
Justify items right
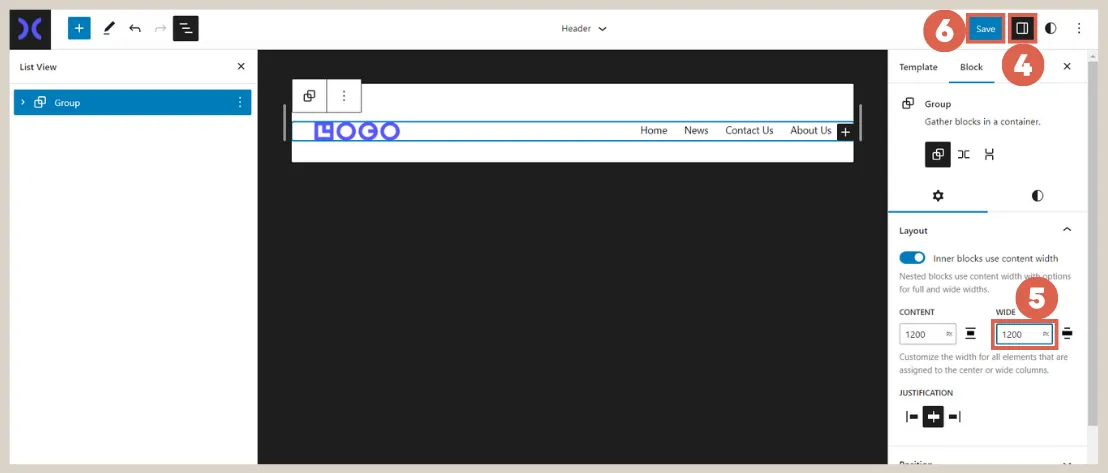pos(954,417)
